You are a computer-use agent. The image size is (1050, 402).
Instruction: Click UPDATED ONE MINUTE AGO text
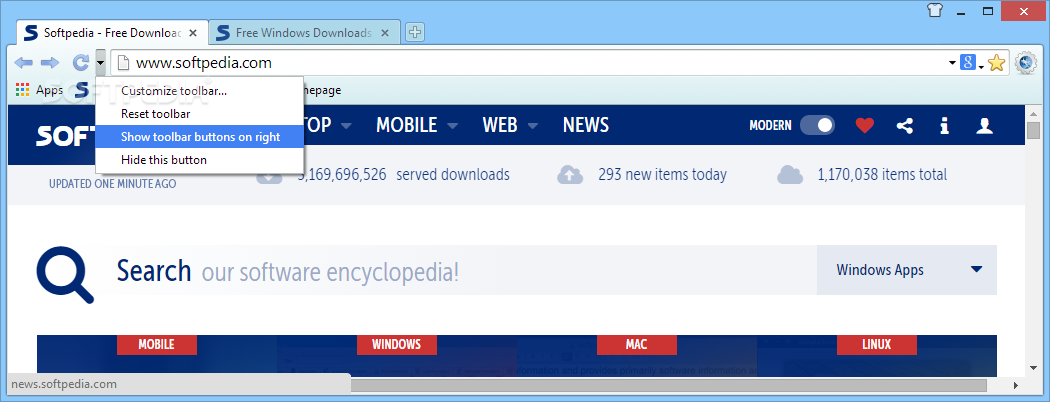pos(112,183)
